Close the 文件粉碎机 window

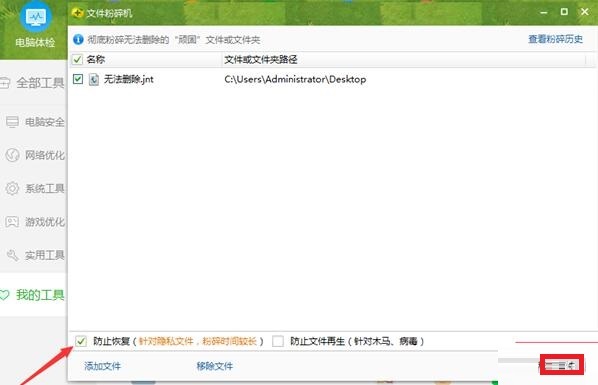point(584,12)
